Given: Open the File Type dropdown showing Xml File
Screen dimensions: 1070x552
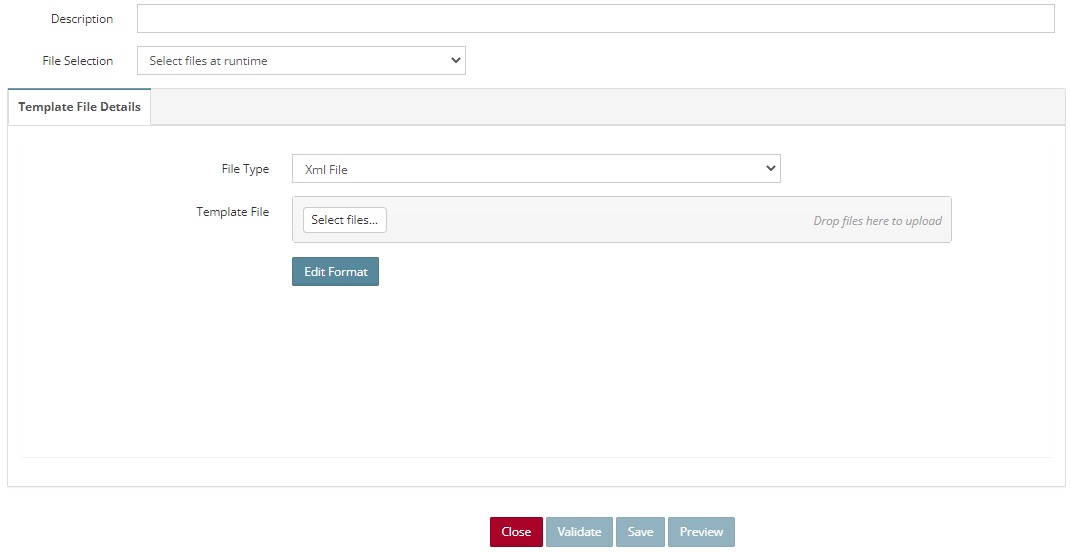Looking at the screenshot, I should (x=536, y=169).
